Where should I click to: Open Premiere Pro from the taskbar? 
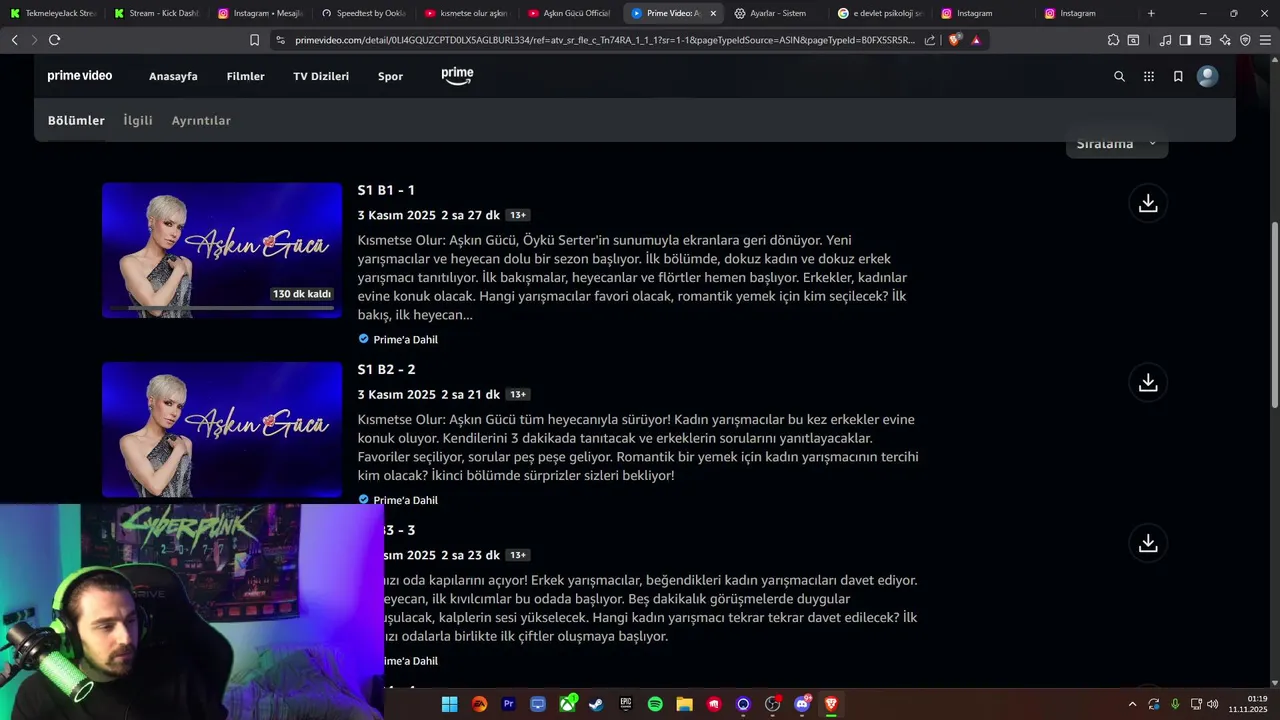click(508, 704)
